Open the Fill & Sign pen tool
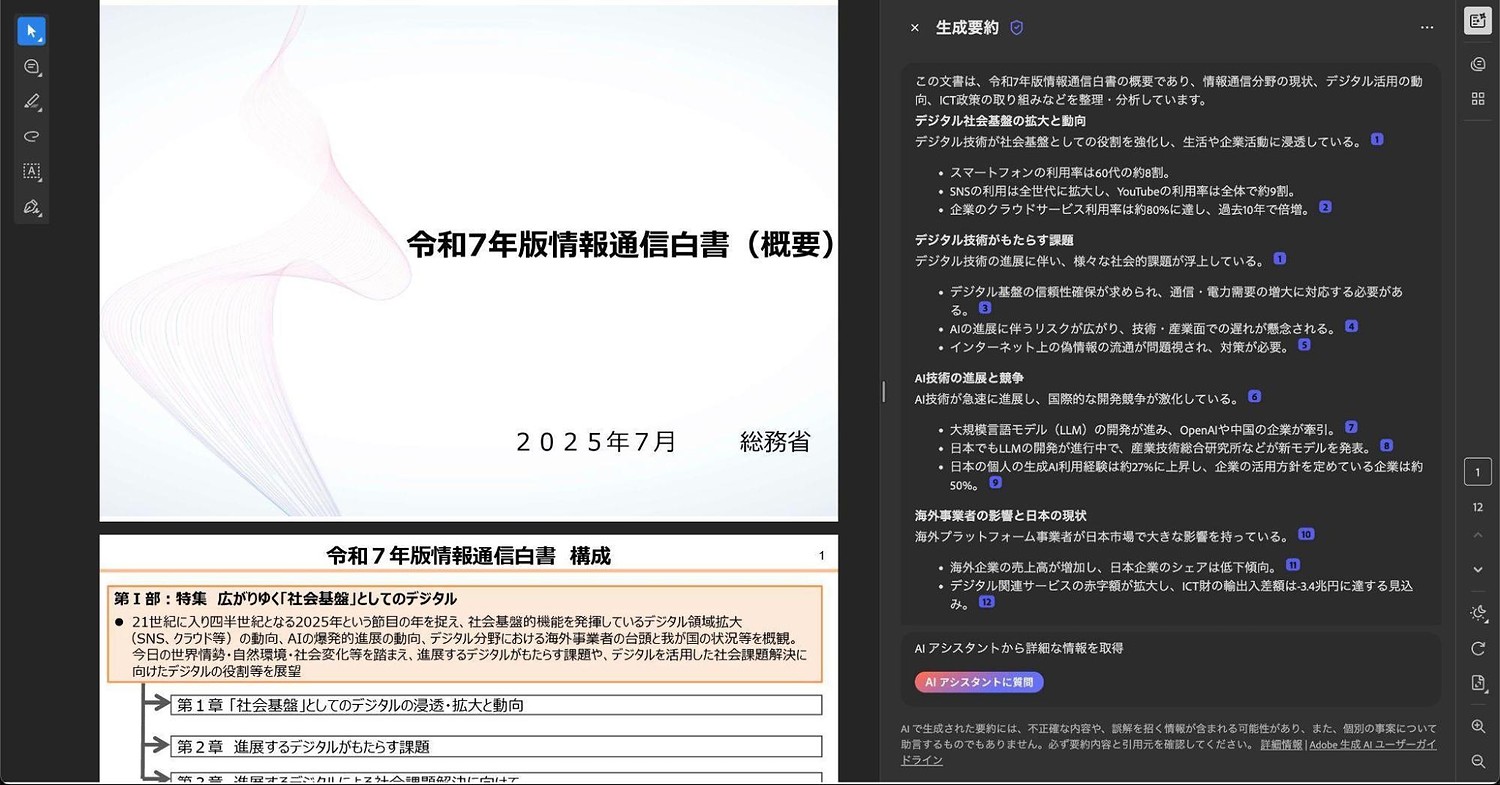The width and height of the screenshot is (1500, 785). (31, 207)
